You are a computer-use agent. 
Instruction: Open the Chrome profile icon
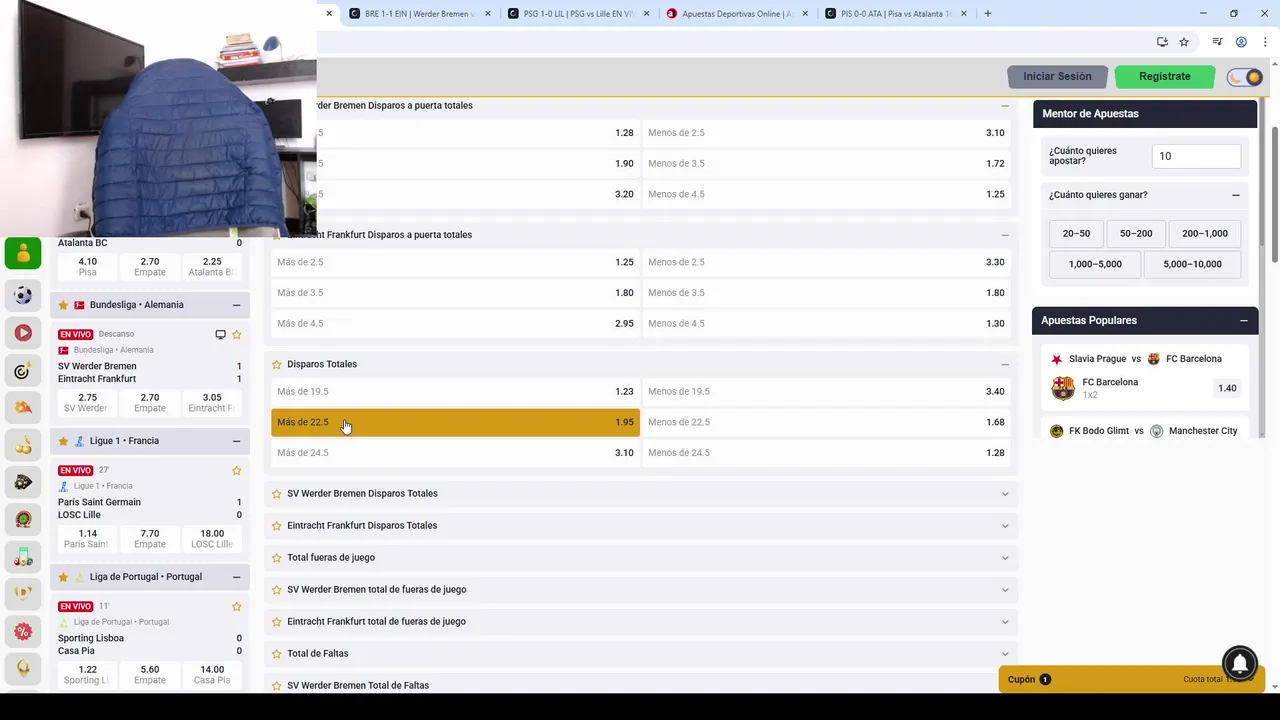(1241, 42)
